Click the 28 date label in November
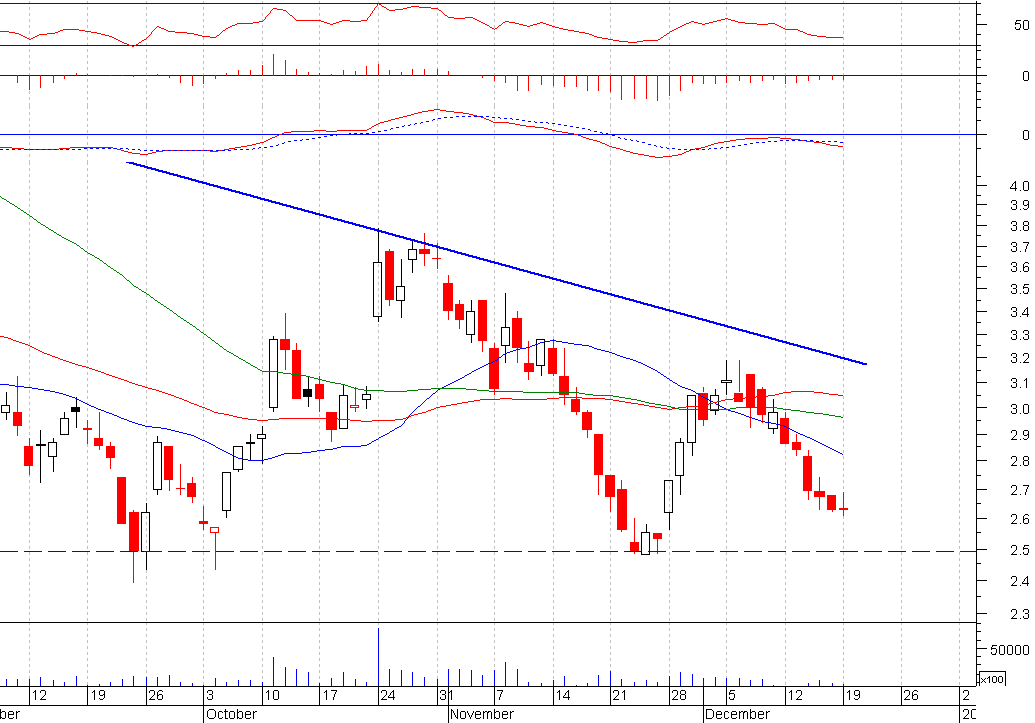1035x723 pixels. (x=679, y=695)
